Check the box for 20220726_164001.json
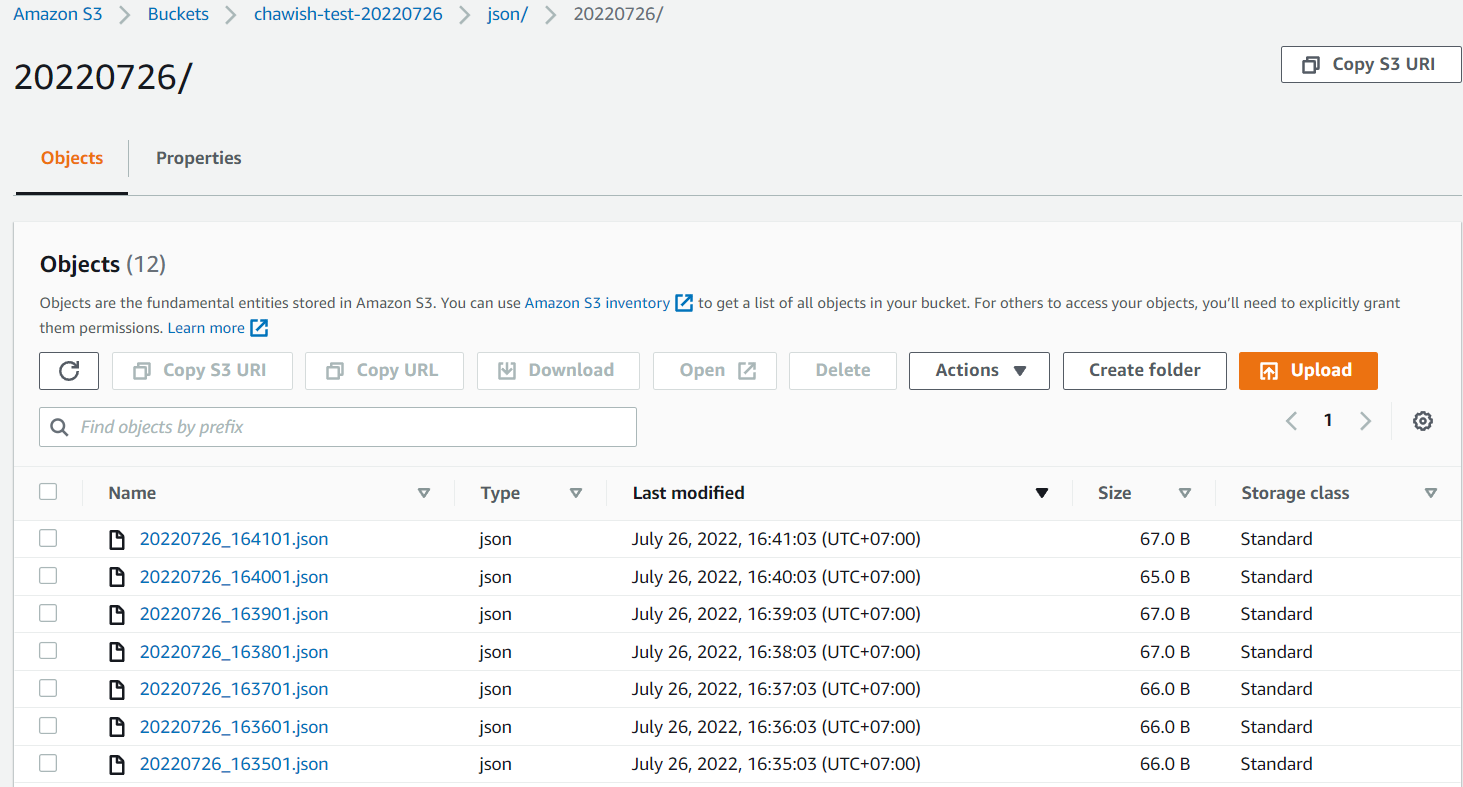1463x787 pixels. 47,575
